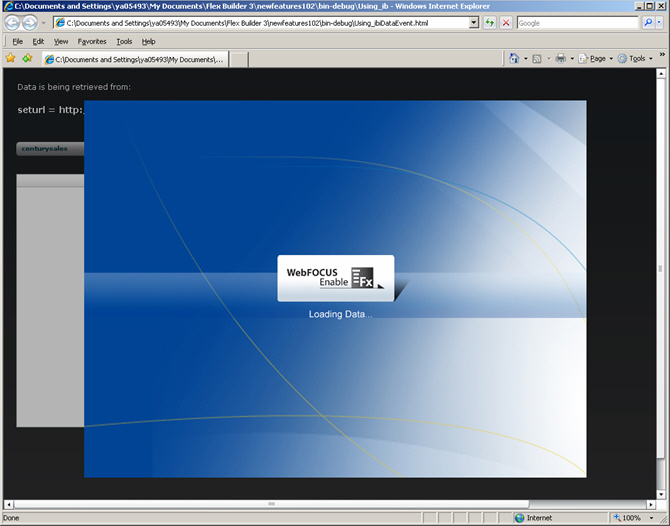670x526 pixels.
Task: Click the browser Back arrow button
Action: [12, 23]
